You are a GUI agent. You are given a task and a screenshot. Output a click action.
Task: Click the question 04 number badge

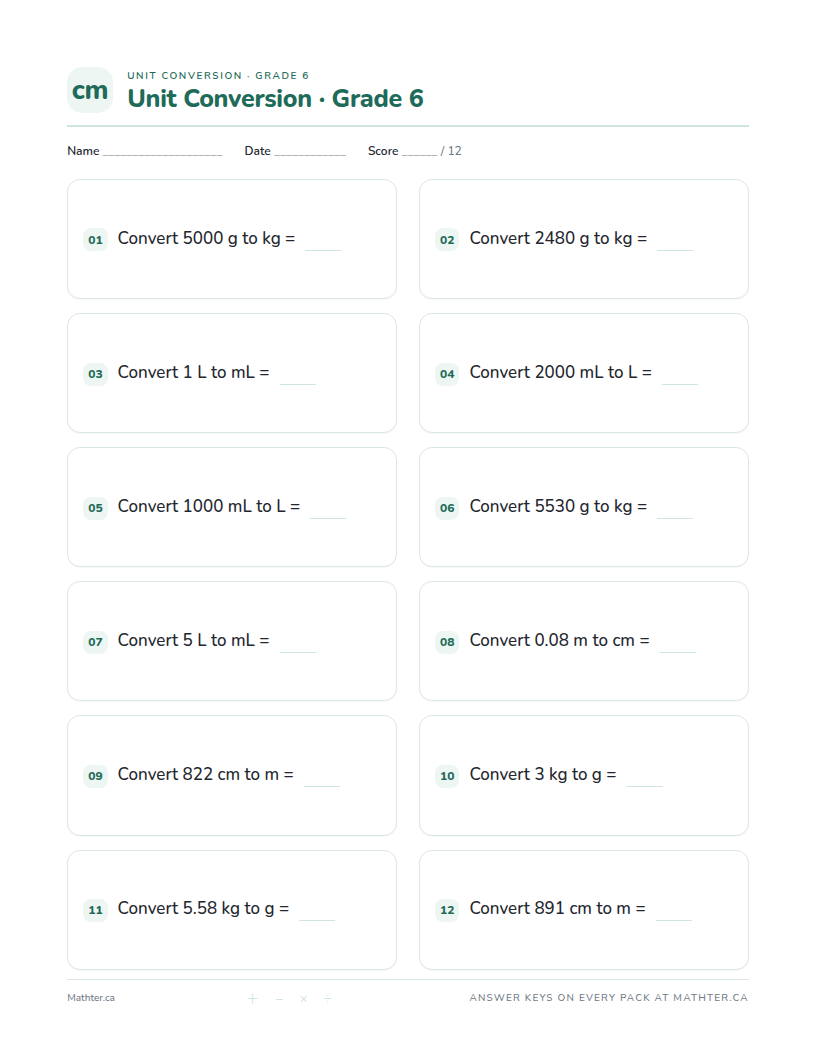447,374
